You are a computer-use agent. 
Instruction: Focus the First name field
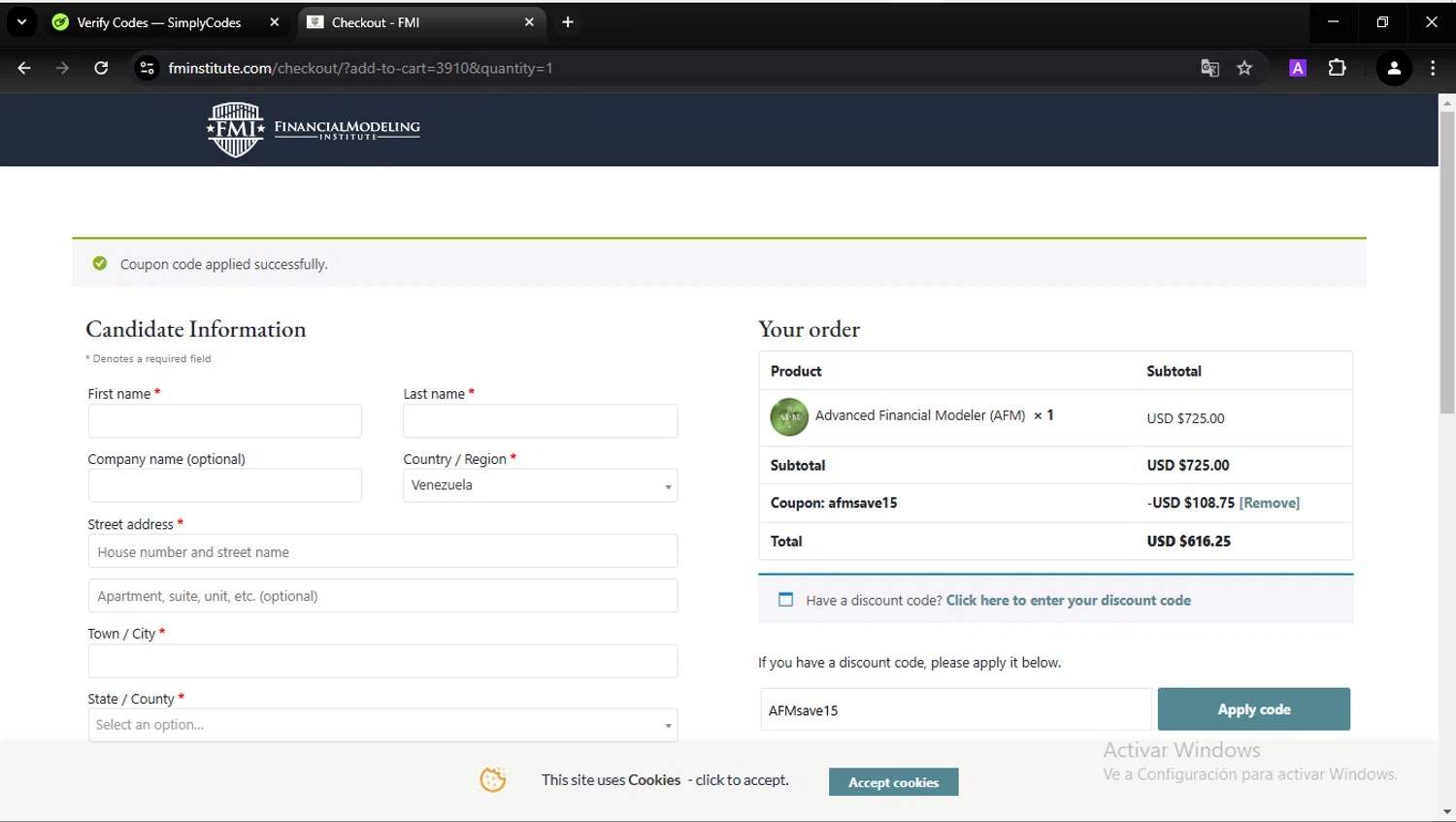click(x=225, y=421)
